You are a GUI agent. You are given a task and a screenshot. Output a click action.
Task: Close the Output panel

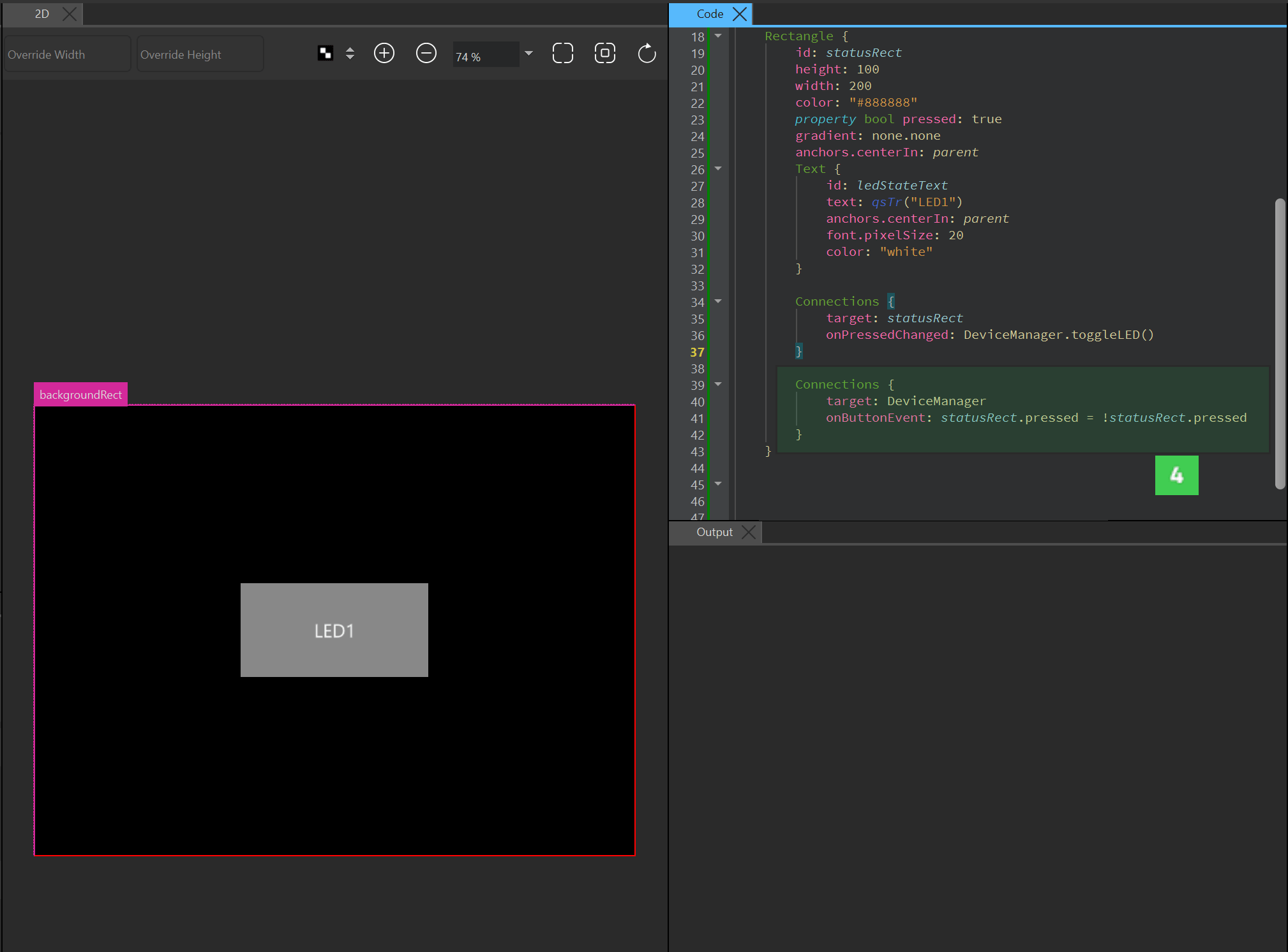[x=749, y=532]
